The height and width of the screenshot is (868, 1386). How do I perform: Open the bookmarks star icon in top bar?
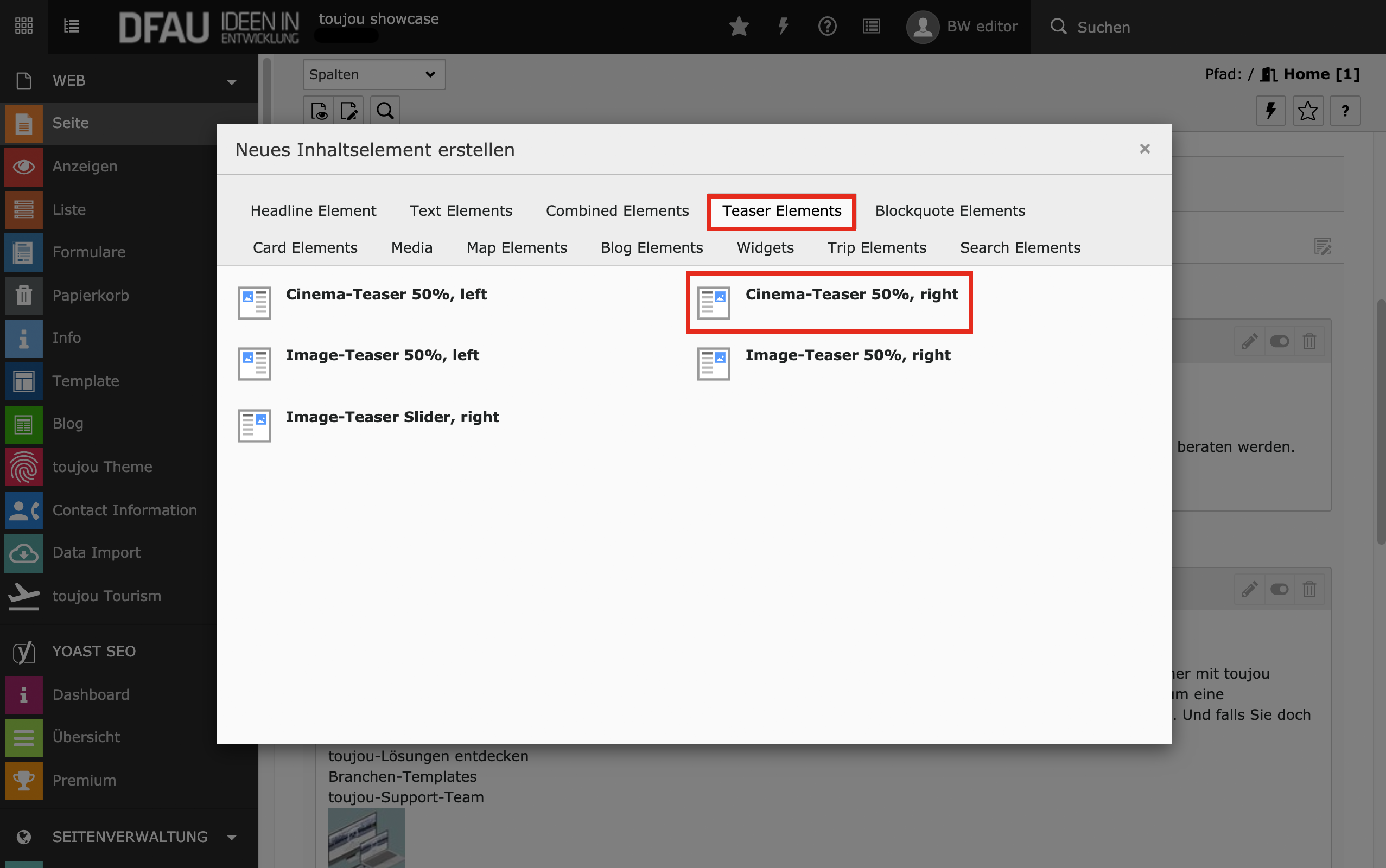click(x=739, y=27)
